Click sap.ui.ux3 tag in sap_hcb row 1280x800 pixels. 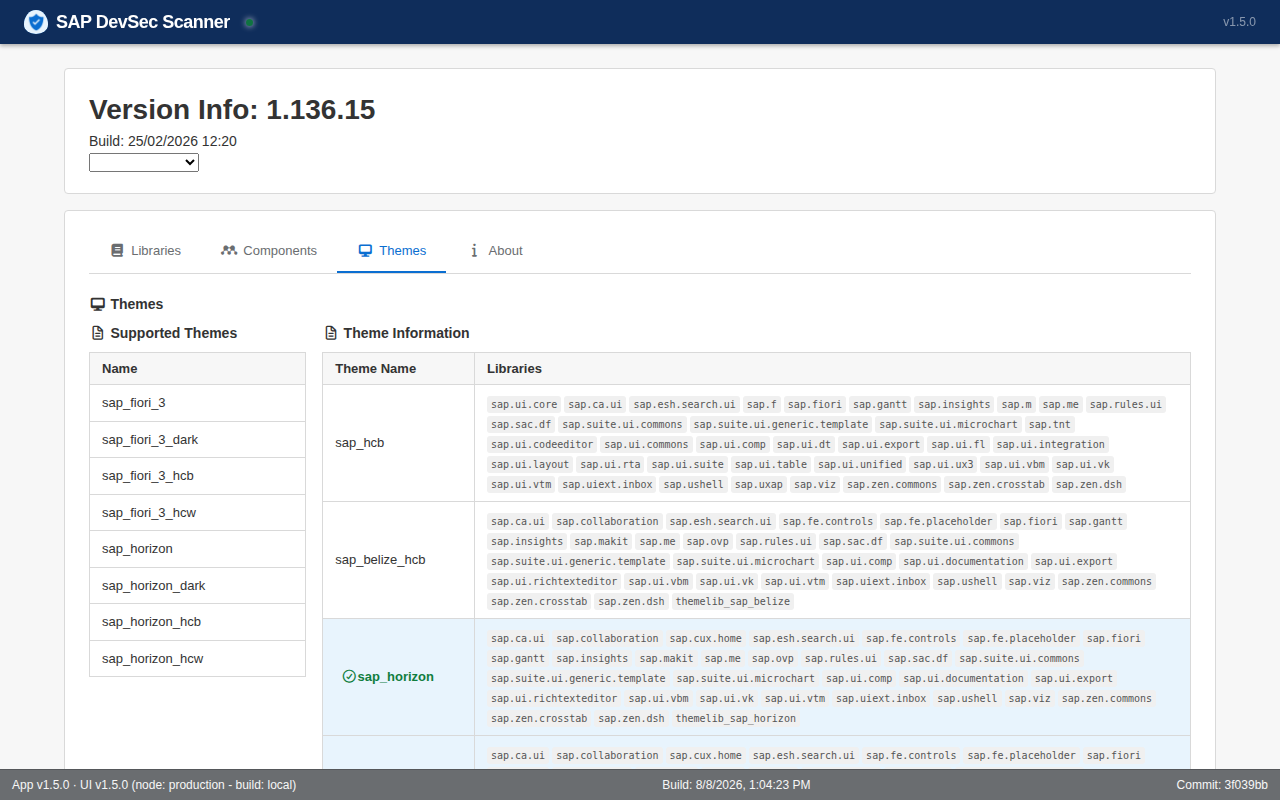(x=943, y=465)
